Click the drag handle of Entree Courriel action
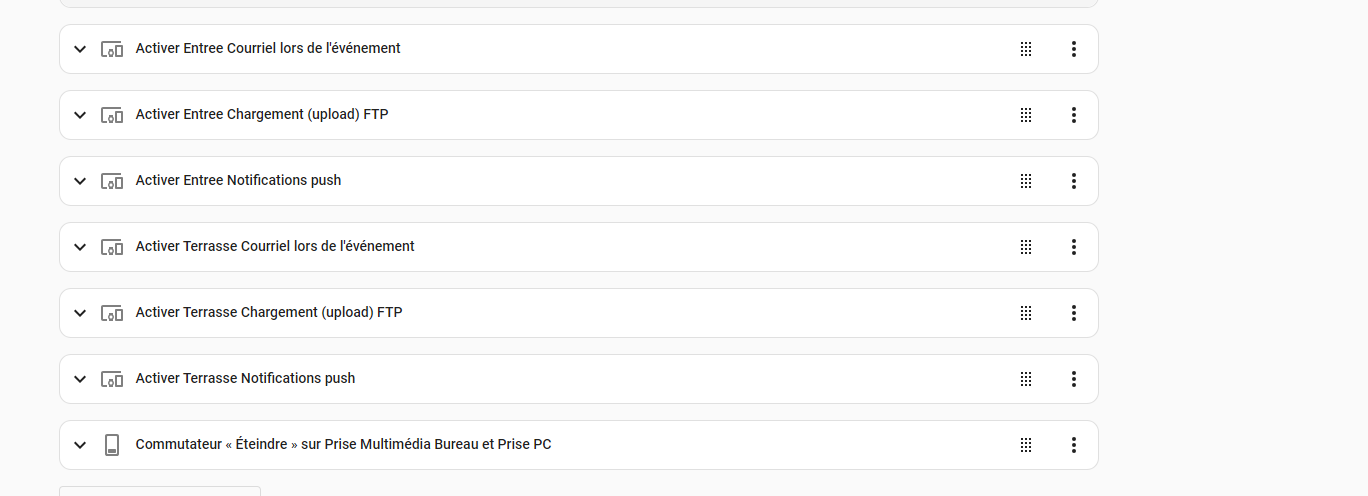The height and width of the screenshot is (496, 1368). coord(1025,49)
